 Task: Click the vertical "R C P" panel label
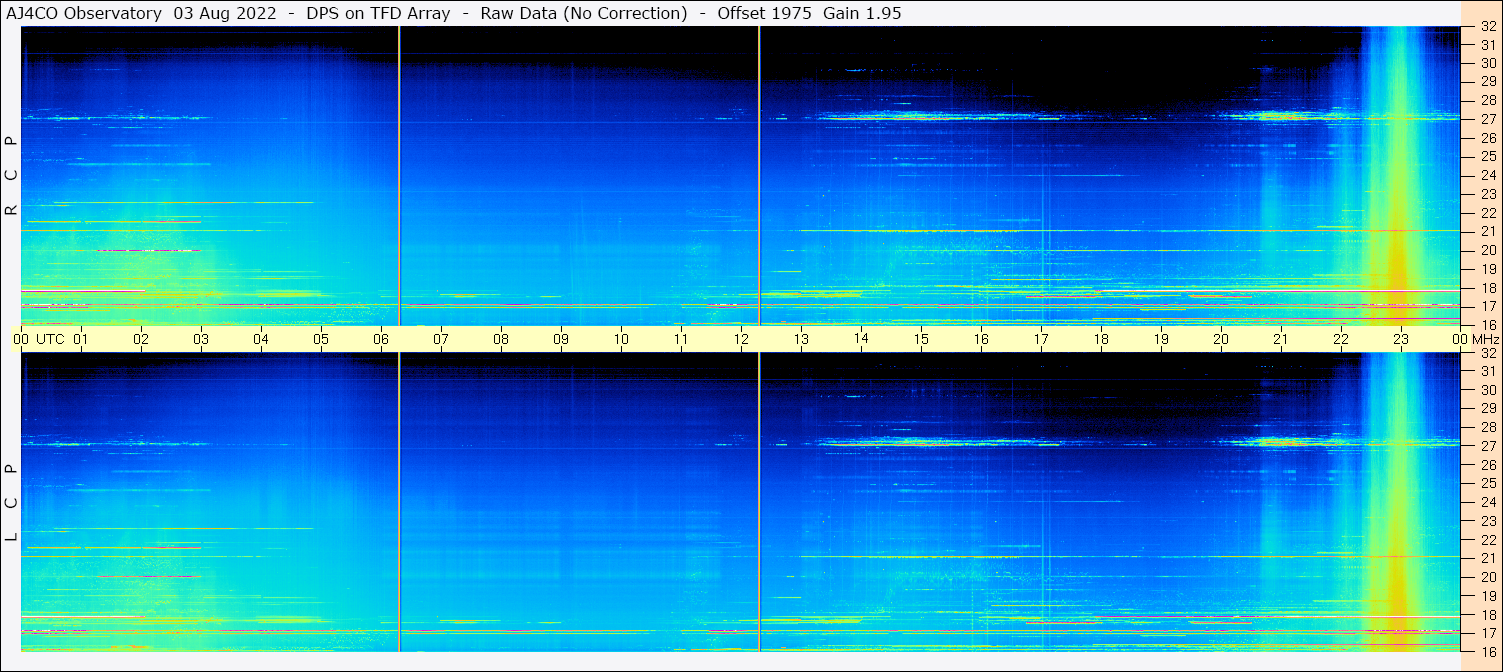pos(11,176)
